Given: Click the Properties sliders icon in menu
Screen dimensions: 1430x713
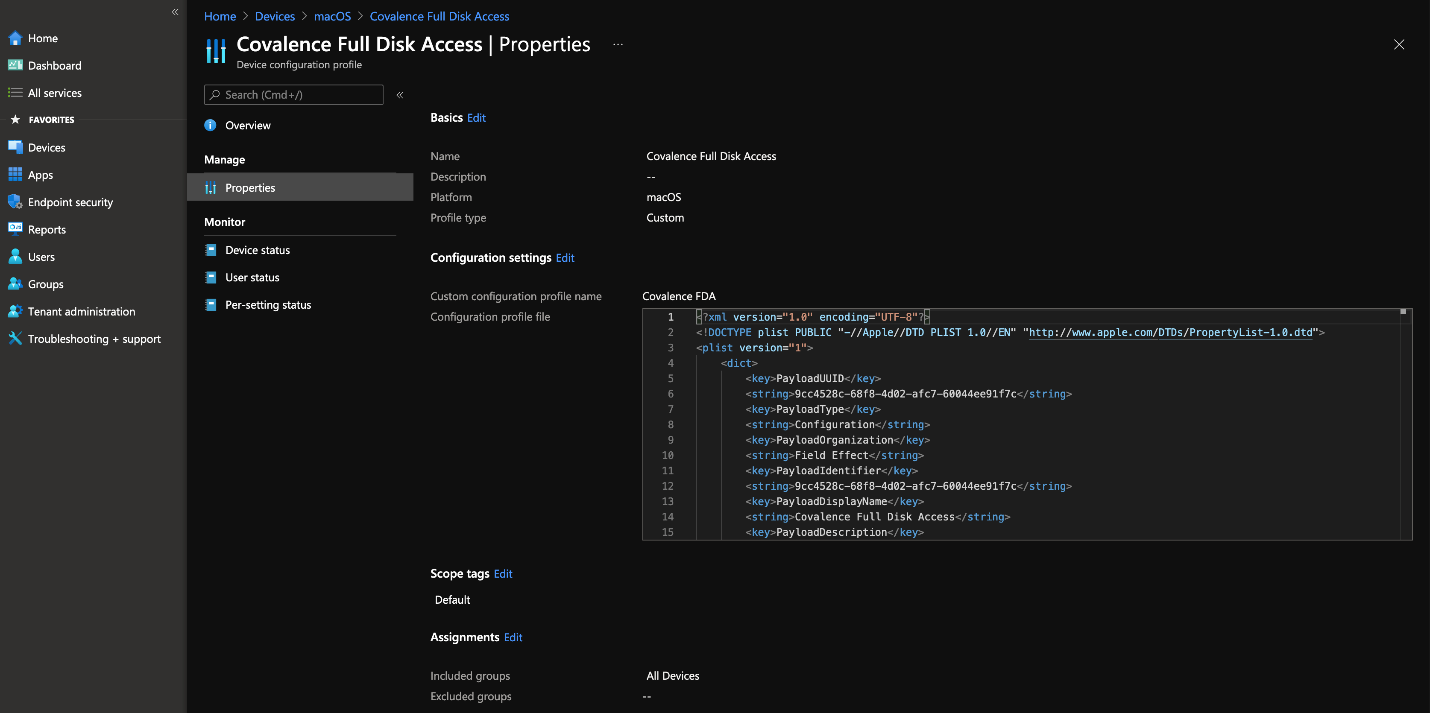Looking at the screenshot, I should pos(210,188).
